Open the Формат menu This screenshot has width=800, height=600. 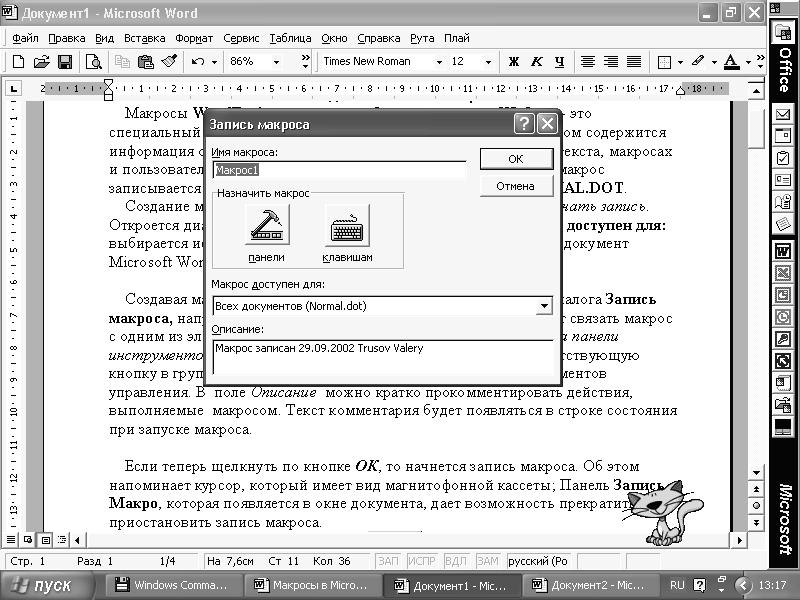(x=194, y=38)
